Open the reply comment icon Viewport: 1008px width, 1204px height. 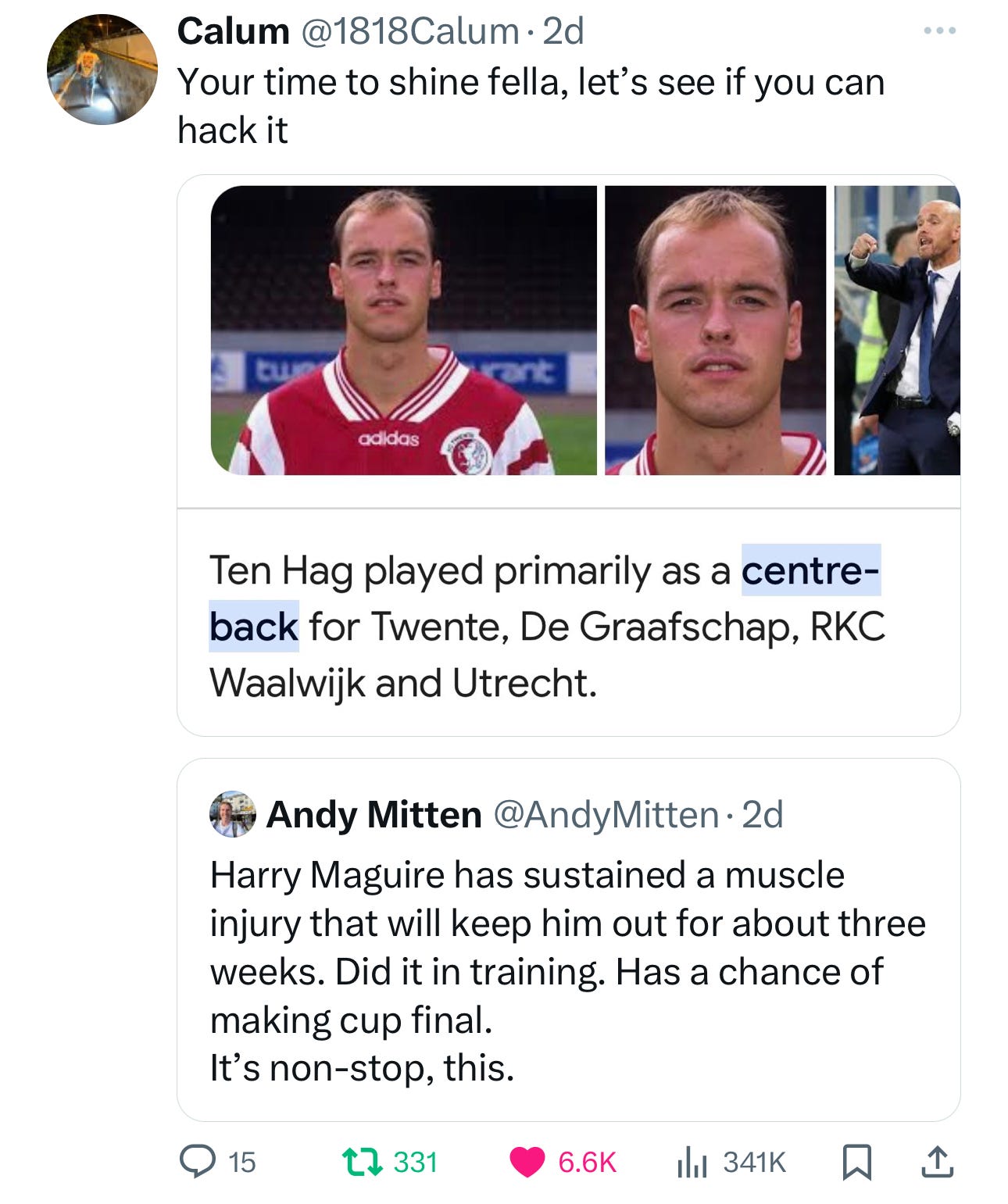point(198,1161)
